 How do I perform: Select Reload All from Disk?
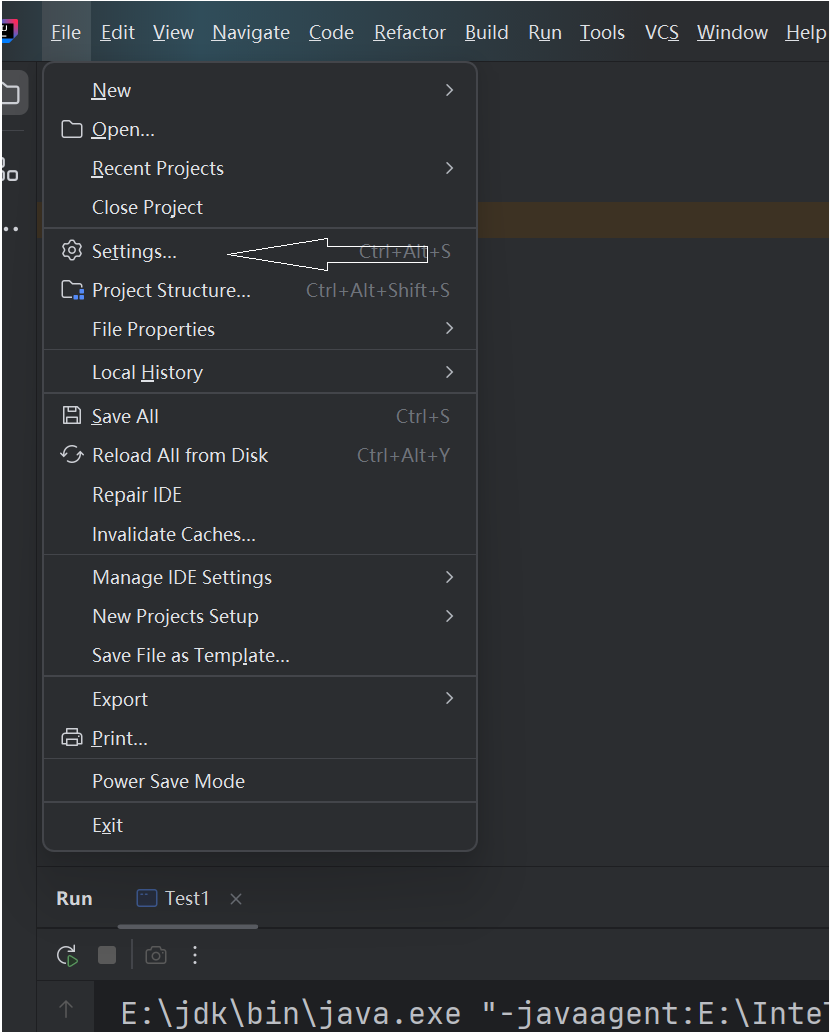point(260,455)
